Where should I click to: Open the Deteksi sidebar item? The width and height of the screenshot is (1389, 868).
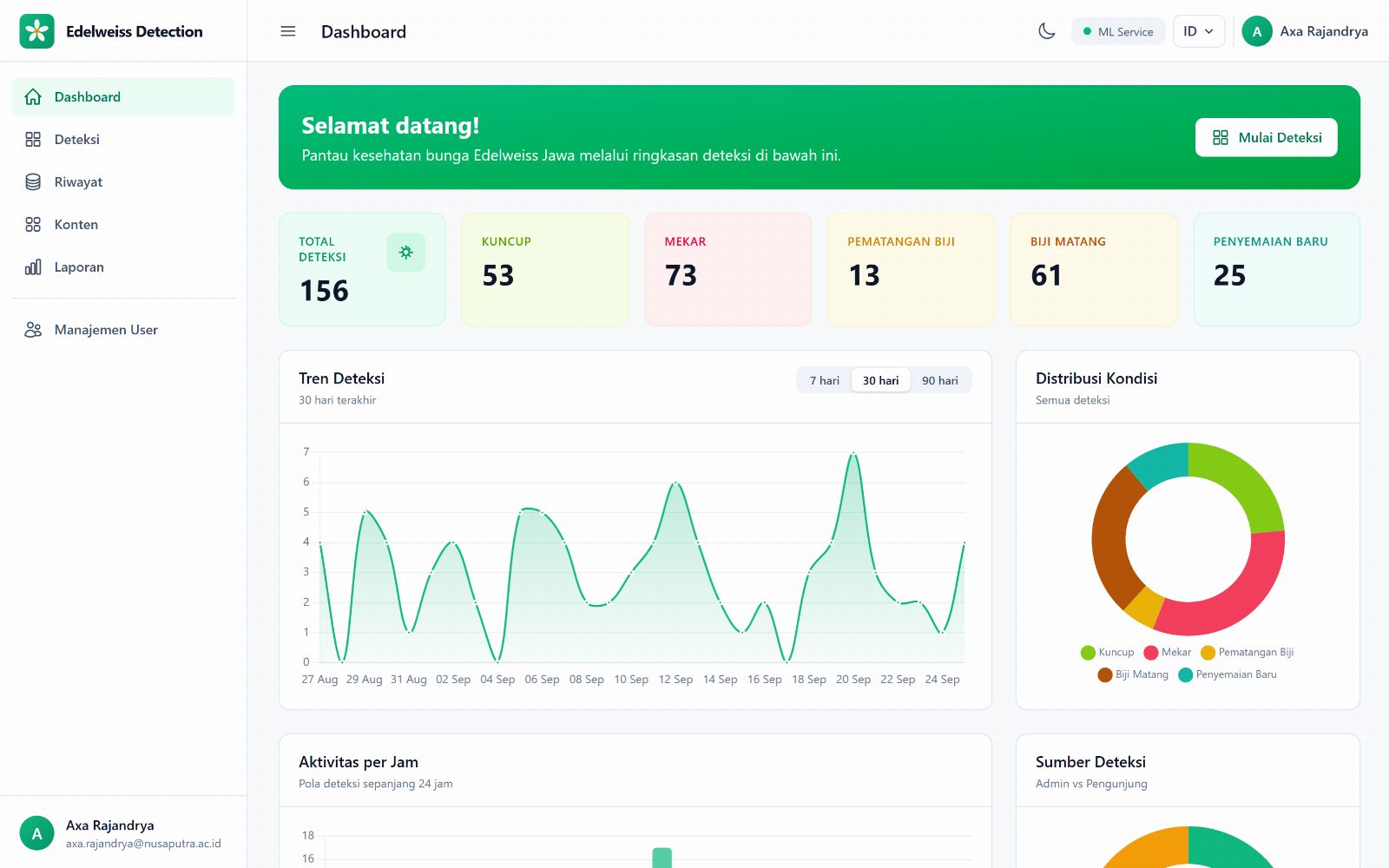click(x=123, y=139)
